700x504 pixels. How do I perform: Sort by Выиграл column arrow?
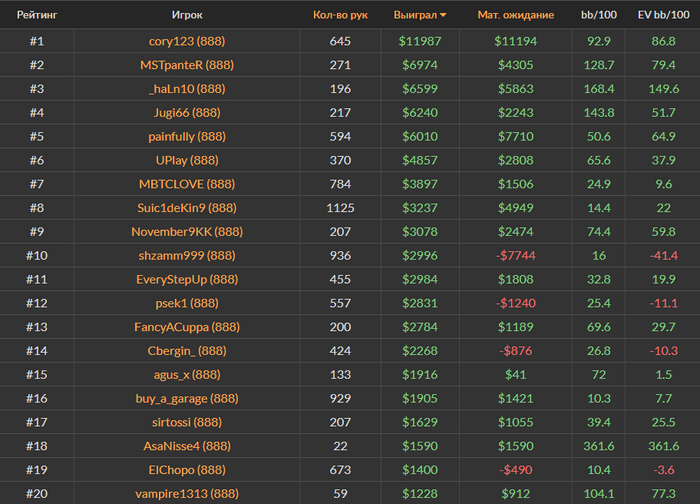click(443, 15)
